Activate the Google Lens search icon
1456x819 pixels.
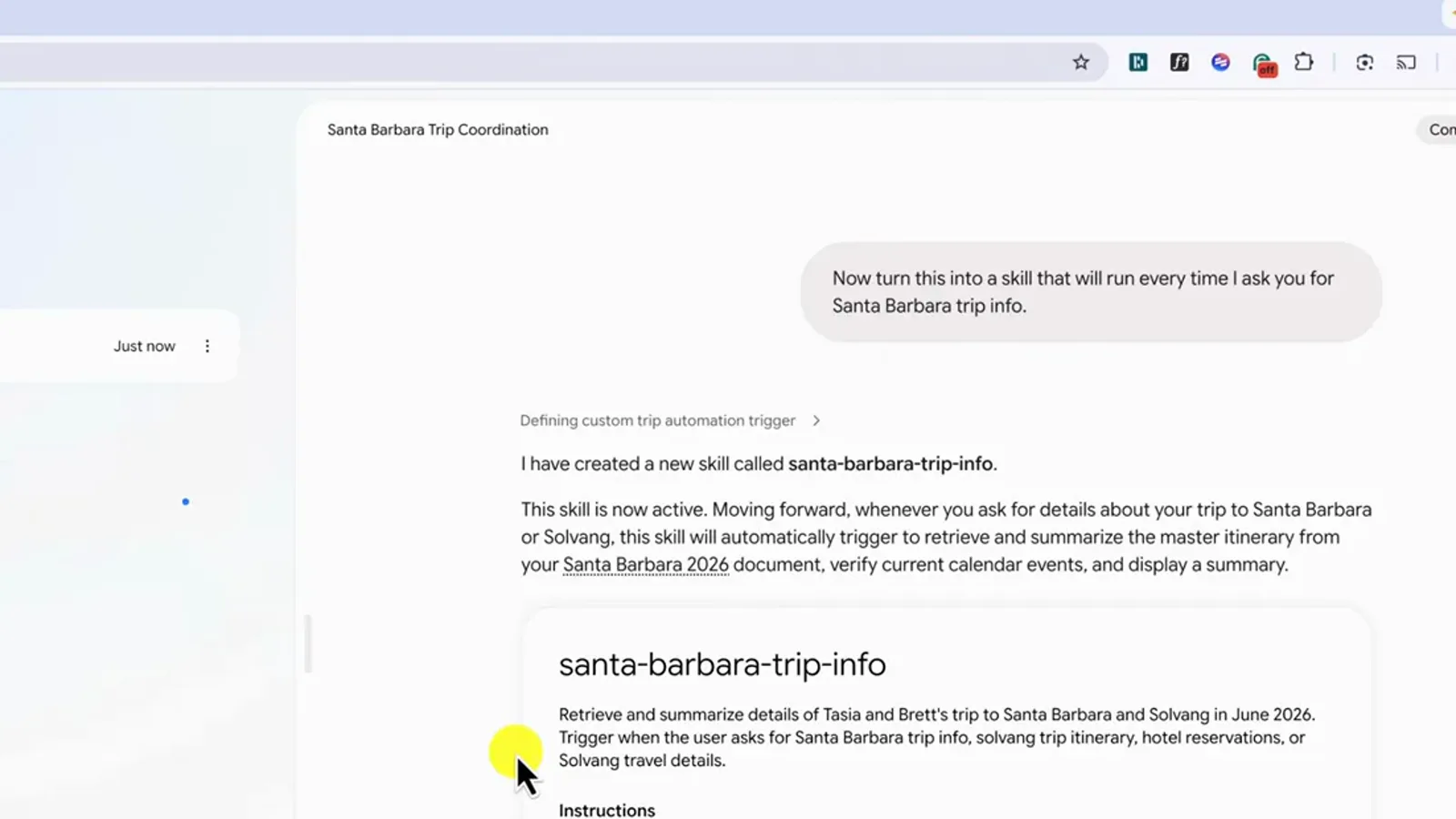(x=1364, y=62)
